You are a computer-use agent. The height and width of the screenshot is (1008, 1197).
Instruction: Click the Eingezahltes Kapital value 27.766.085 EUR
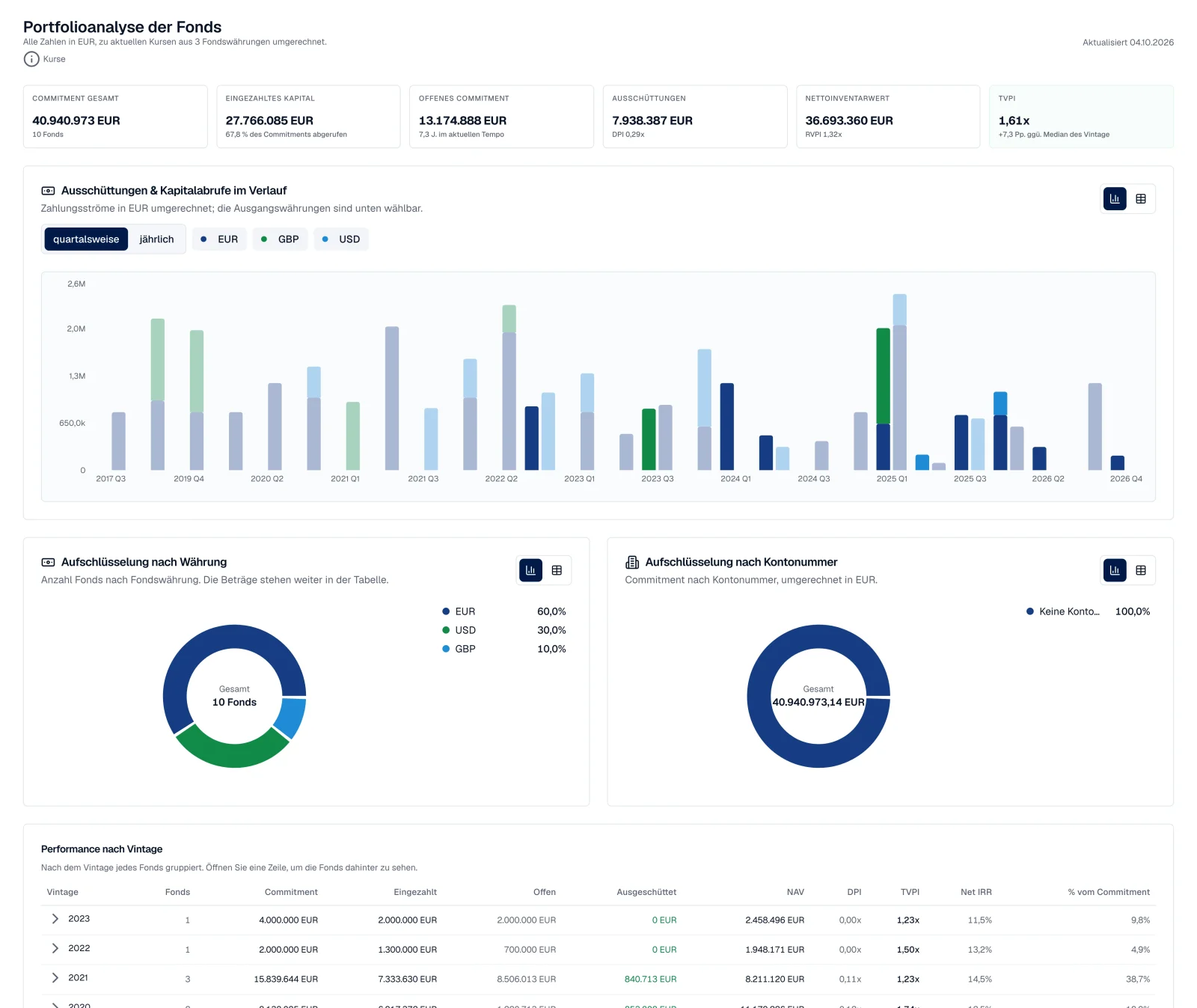point(269,120)
